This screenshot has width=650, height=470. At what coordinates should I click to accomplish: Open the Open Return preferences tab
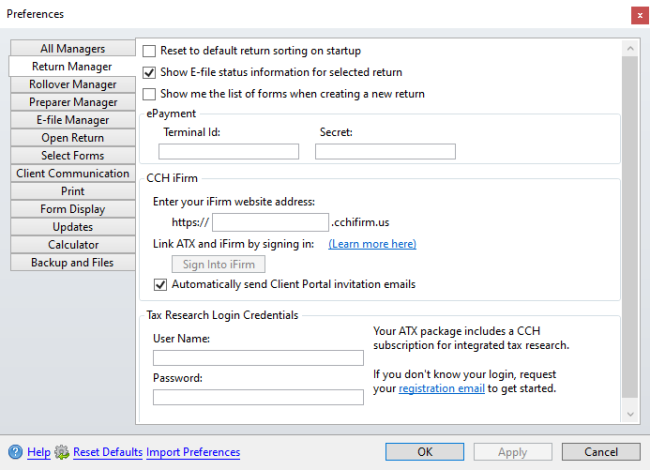pos(73,138)
